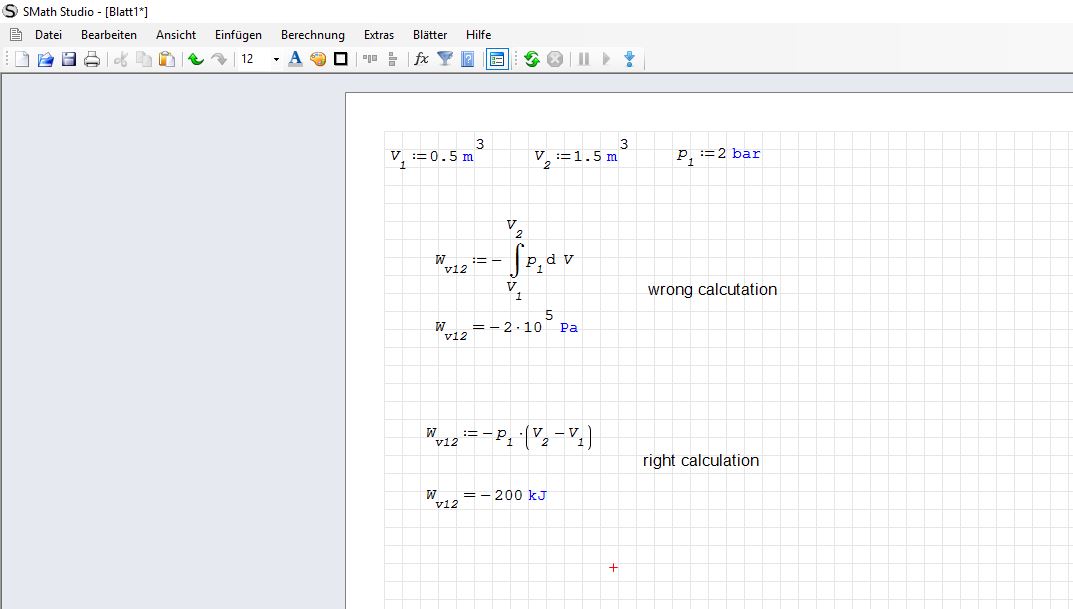Click the New document icon
Image resolution: width=1073 pixels, height=609 pixels.
(21, 60)
